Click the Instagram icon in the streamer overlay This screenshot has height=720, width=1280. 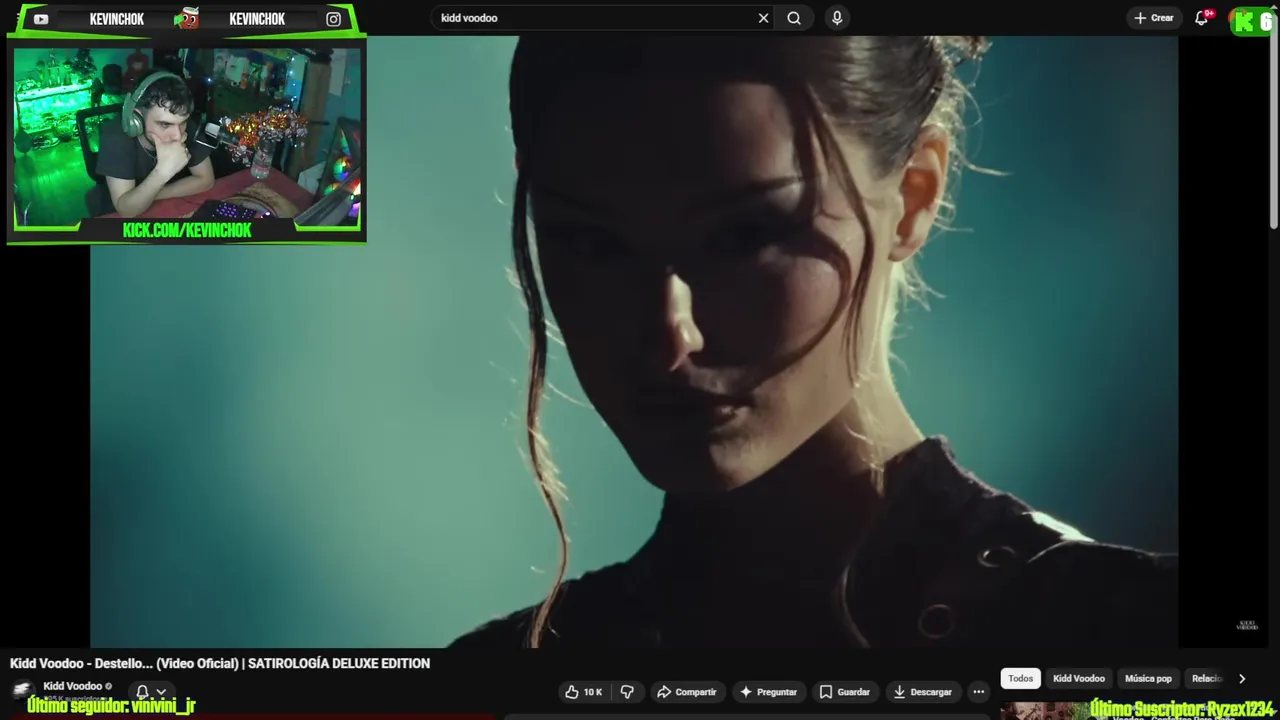(333, 19)
